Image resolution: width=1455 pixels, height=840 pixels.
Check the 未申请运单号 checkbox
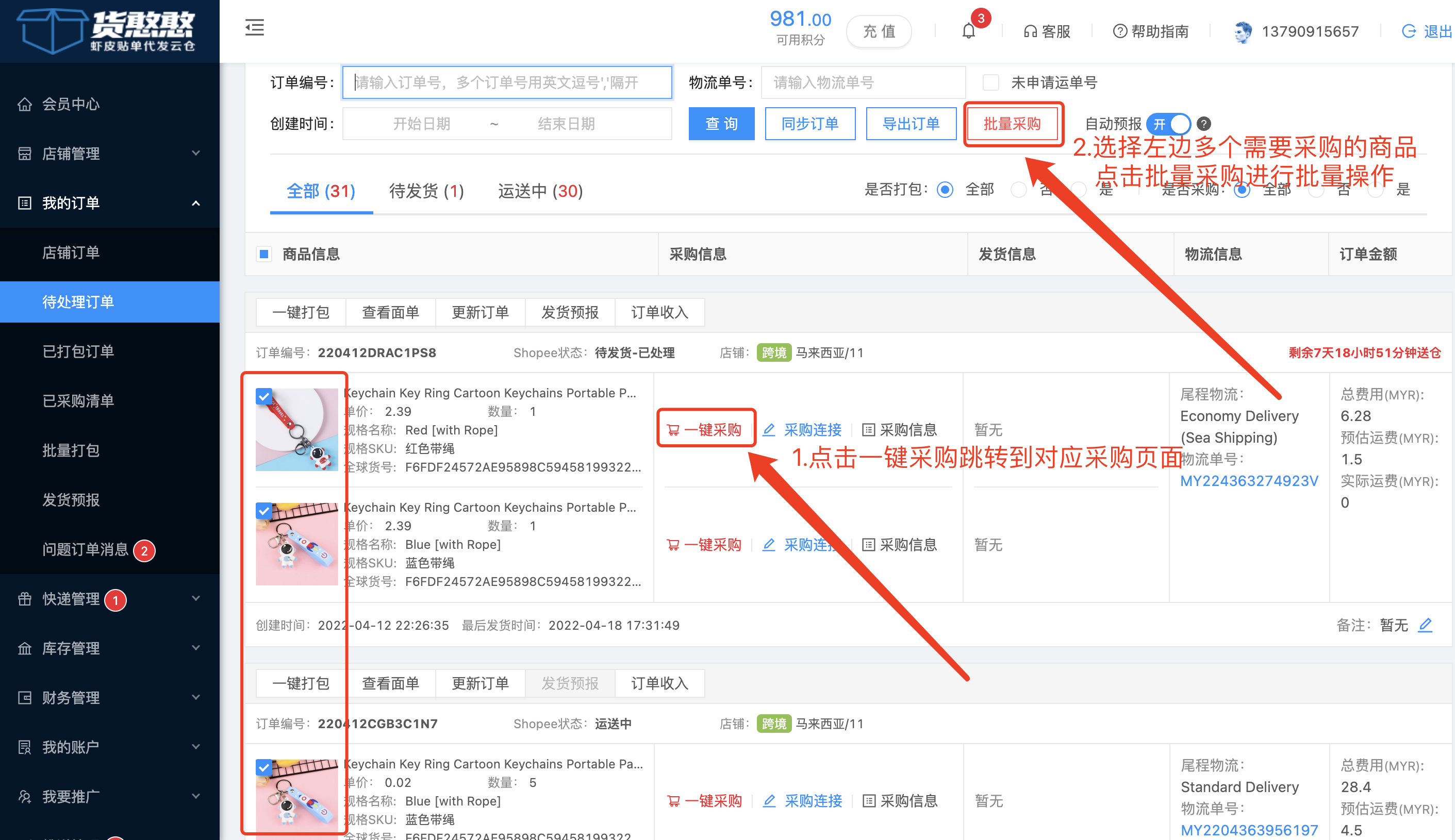(990, 82)
